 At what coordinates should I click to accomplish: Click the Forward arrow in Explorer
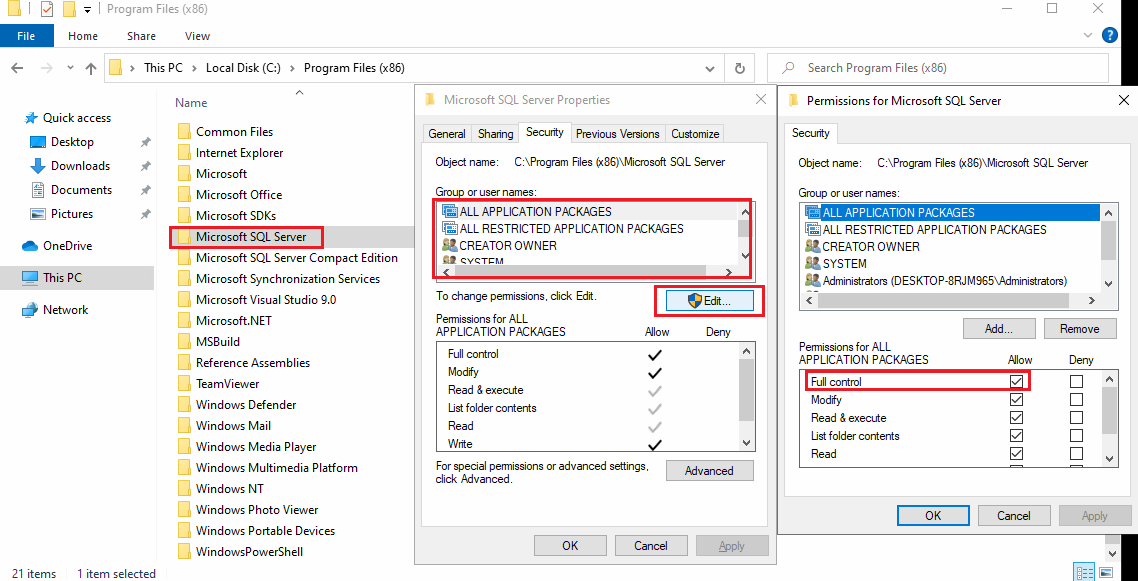(46, 68)
